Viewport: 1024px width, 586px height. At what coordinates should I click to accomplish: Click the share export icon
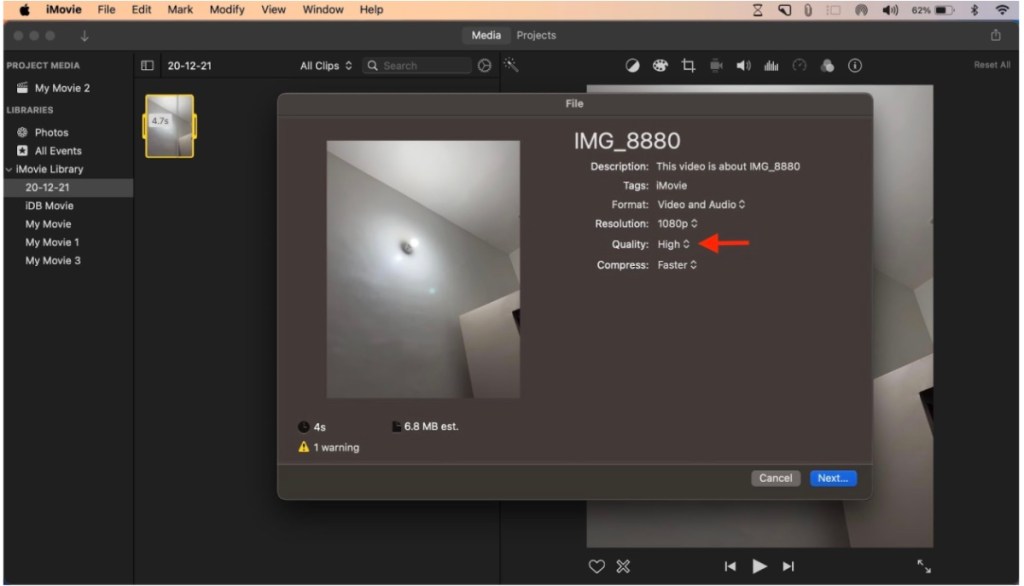point(995,35)
